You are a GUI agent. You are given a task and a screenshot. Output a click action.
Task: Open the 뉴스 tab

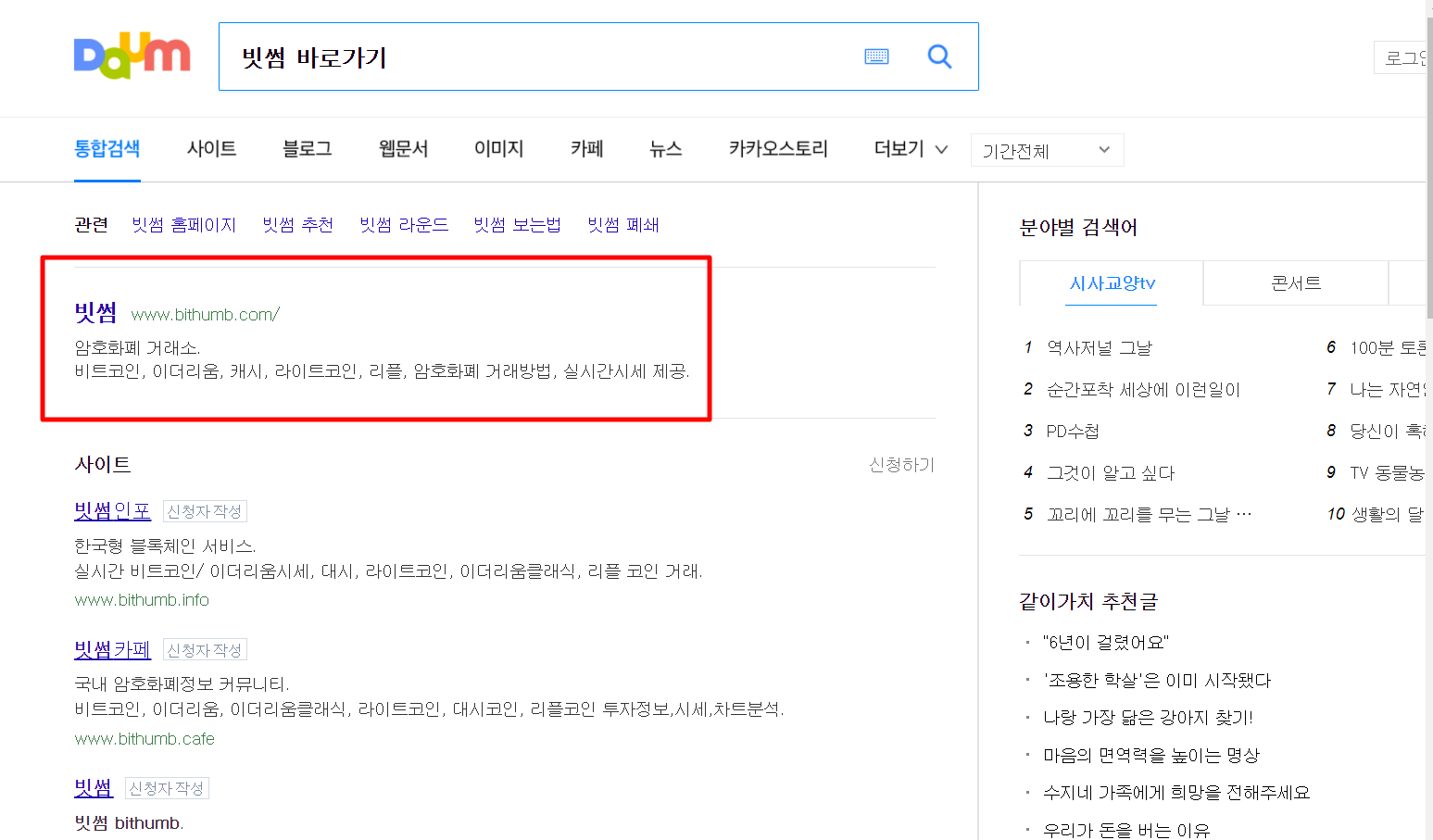(x=665, y=149)
